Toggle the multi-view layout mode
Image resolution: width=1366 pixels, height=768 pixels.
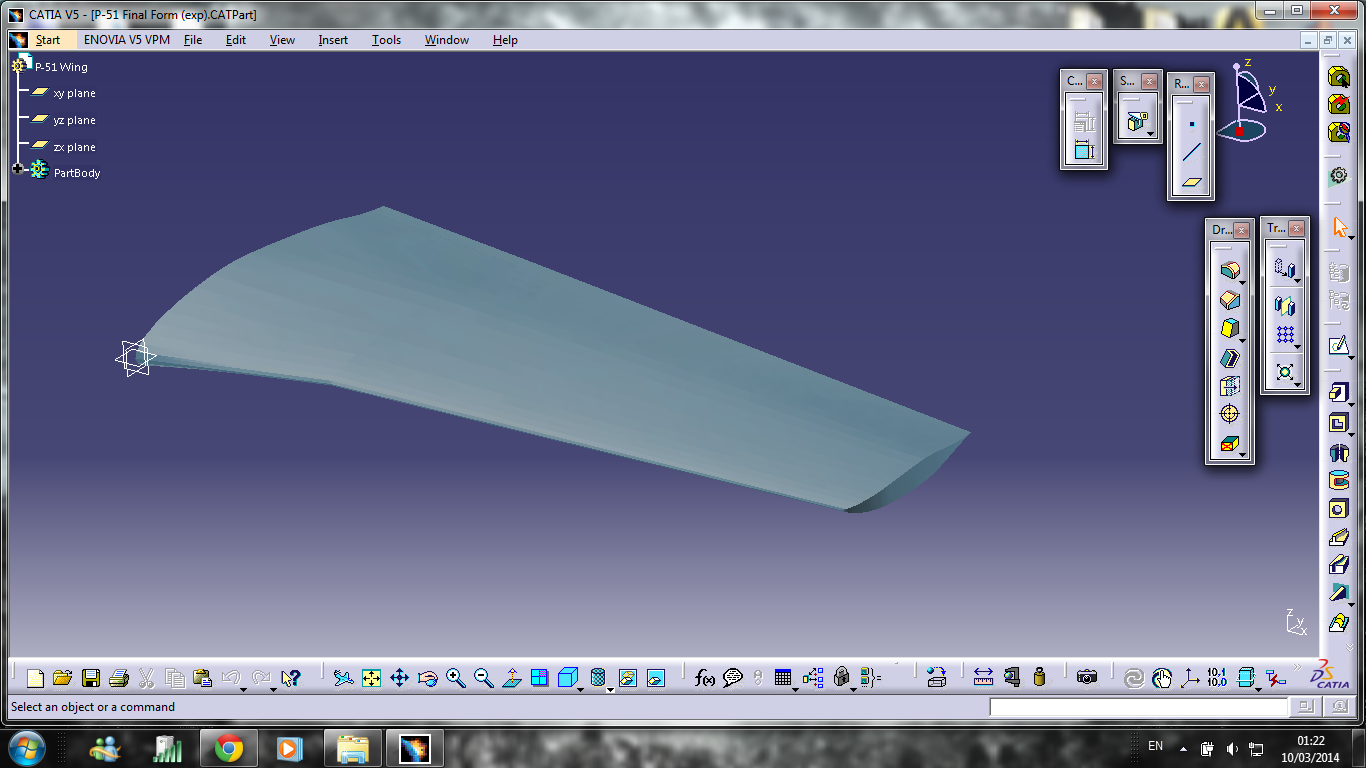[539, 678]
